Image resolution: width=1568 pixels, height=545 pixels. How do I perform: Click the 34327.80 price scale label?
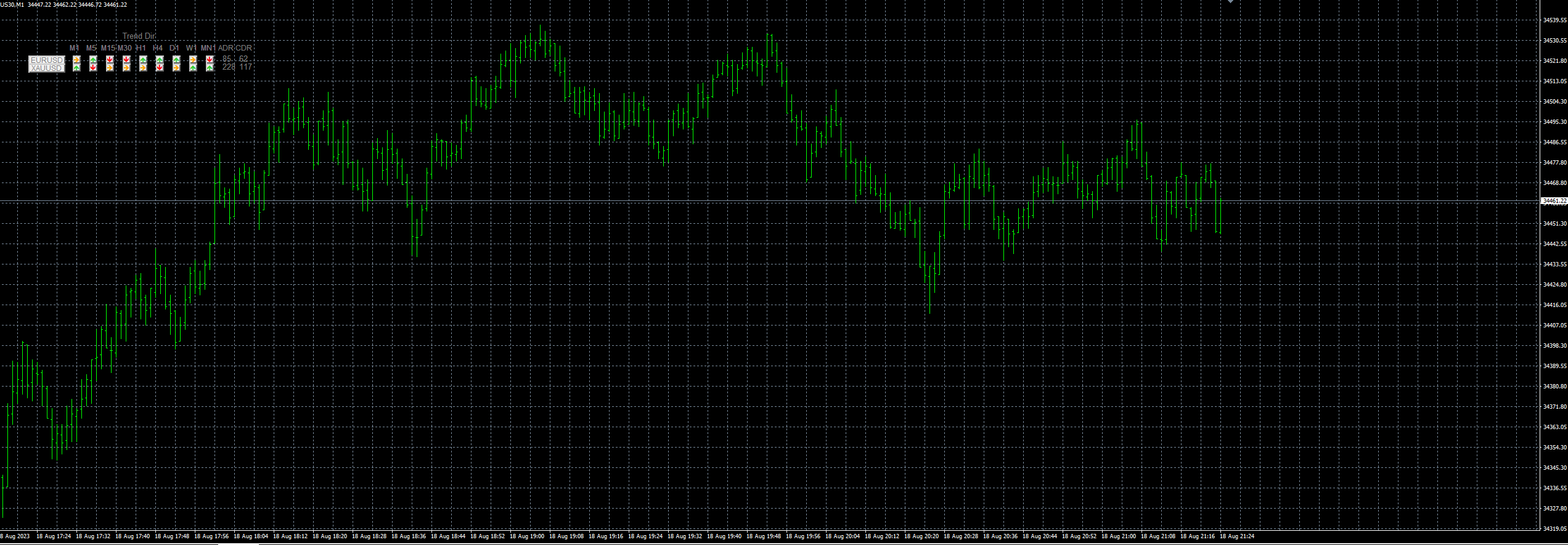click(x=1555, y=509)
